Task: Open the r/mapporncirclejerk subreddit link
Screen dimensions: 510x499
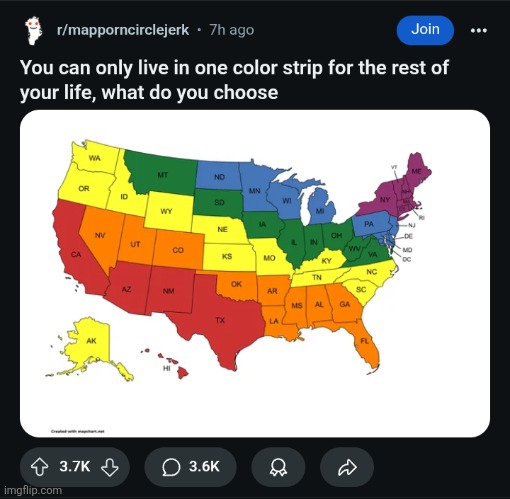Action: pos(123,30)
